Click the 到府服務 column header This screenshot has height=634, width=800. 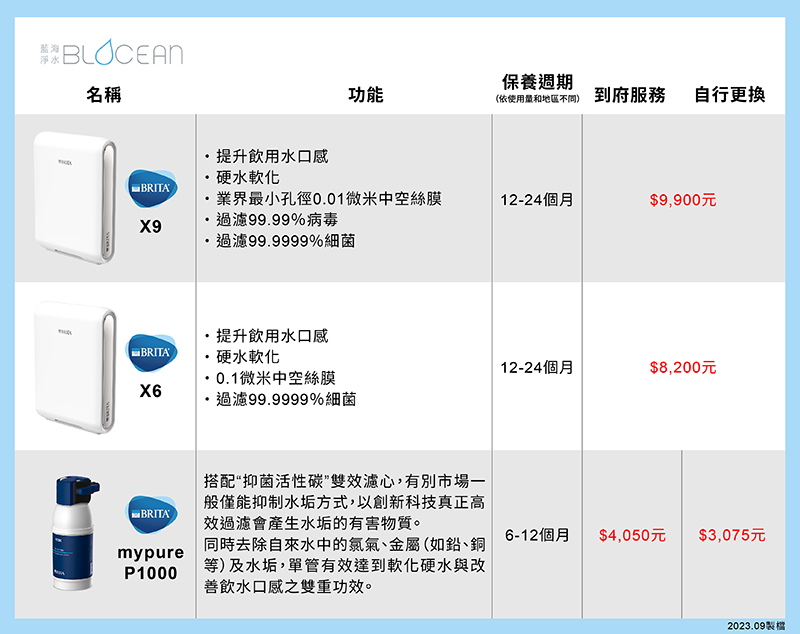[630, 95]
